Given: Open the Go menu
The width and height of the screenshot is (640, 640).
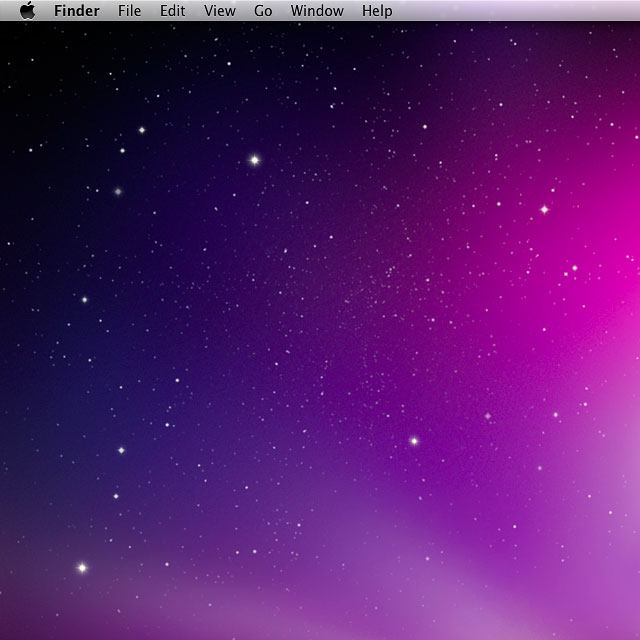Looking at the screenshot, I should point(263,11).
